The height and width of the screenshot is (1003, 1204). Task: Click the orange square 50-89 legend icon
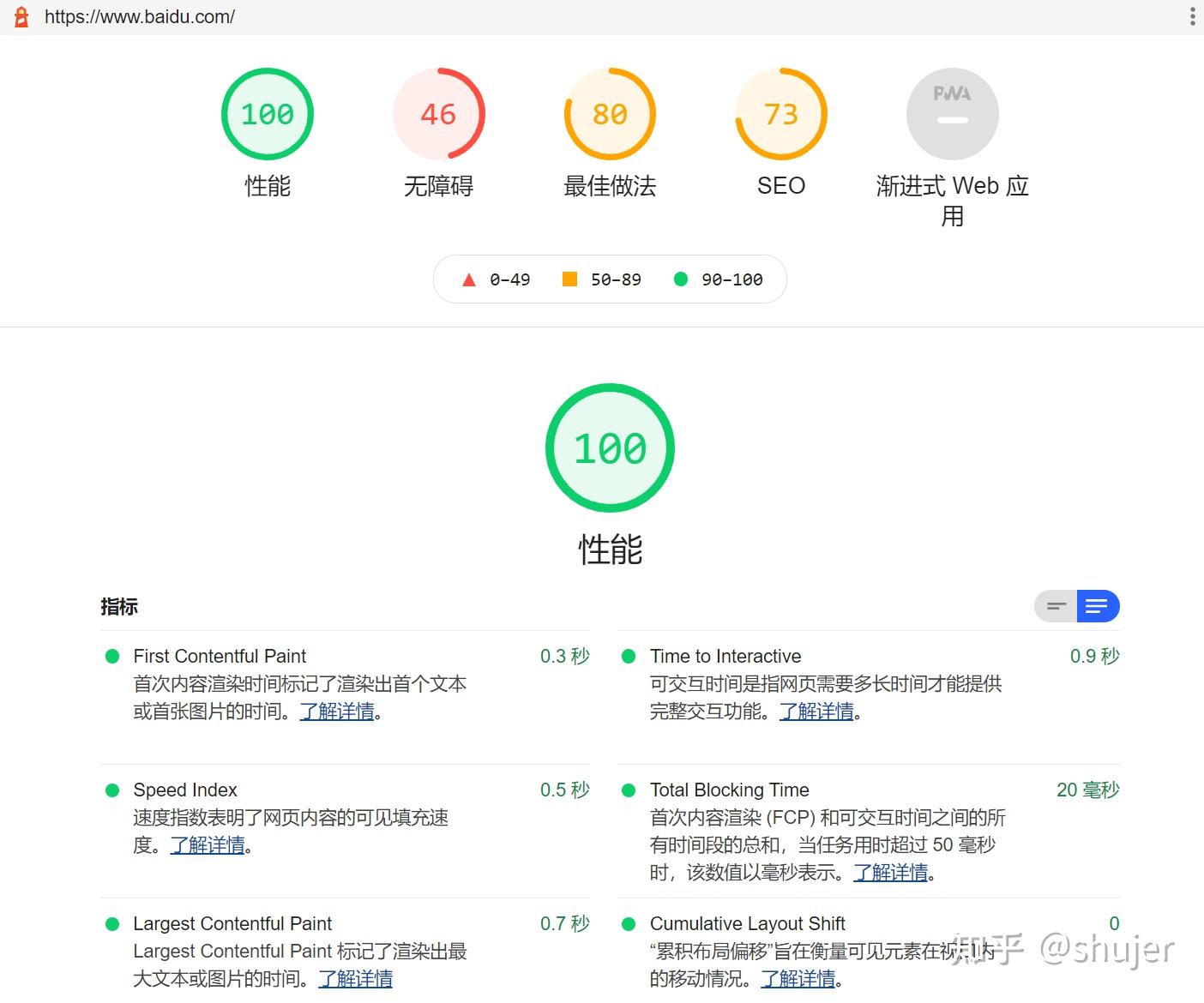569,279
